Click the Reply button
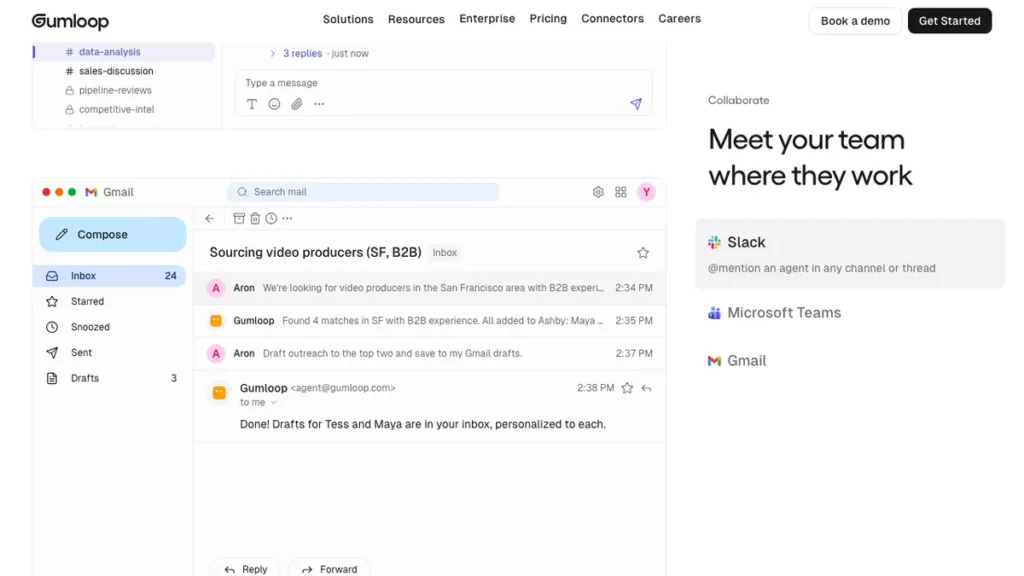This screenshot has height=576, width=1024. [x=246, y=569]
